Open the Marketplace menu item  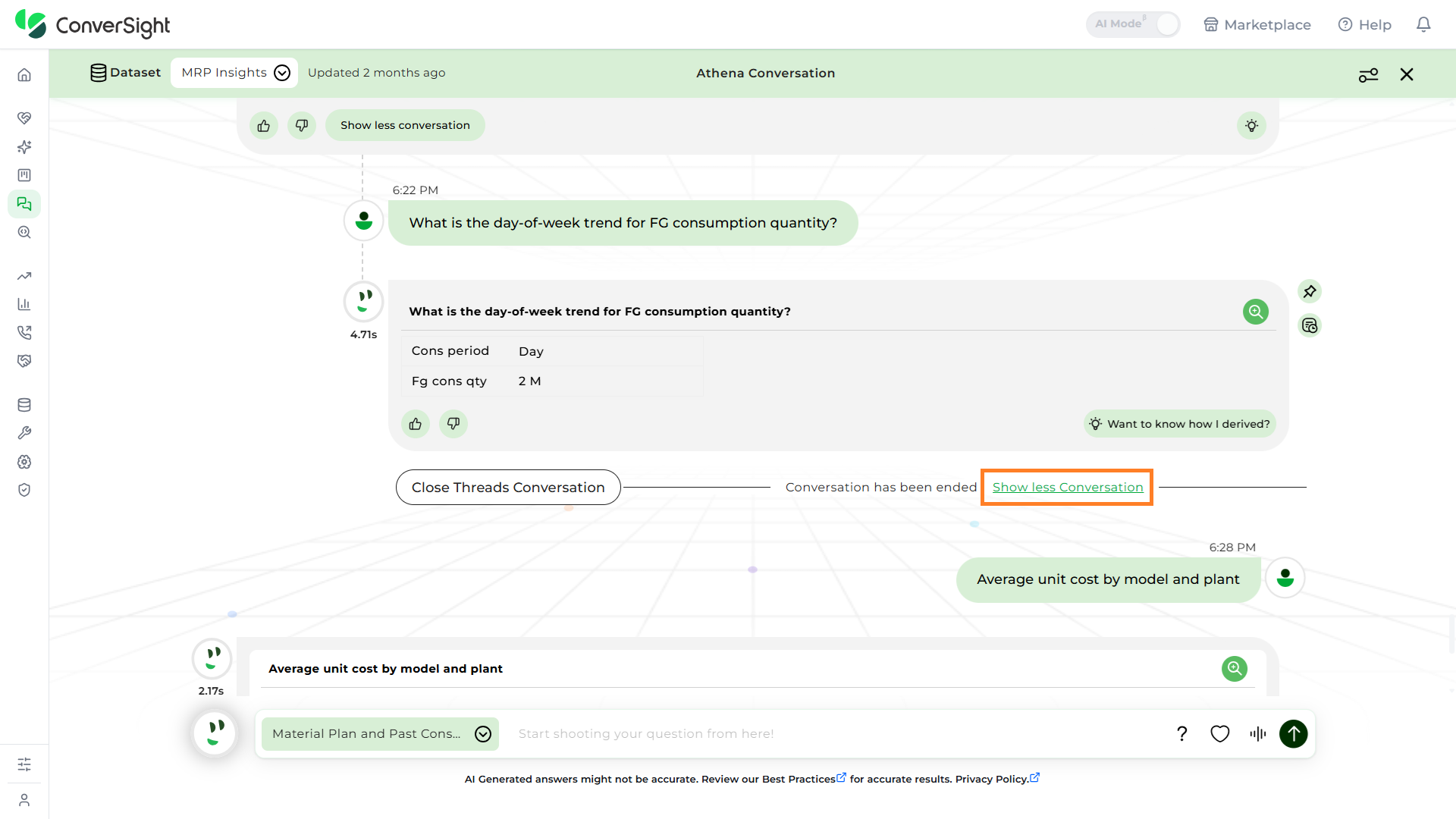[x=1257, y=24]
